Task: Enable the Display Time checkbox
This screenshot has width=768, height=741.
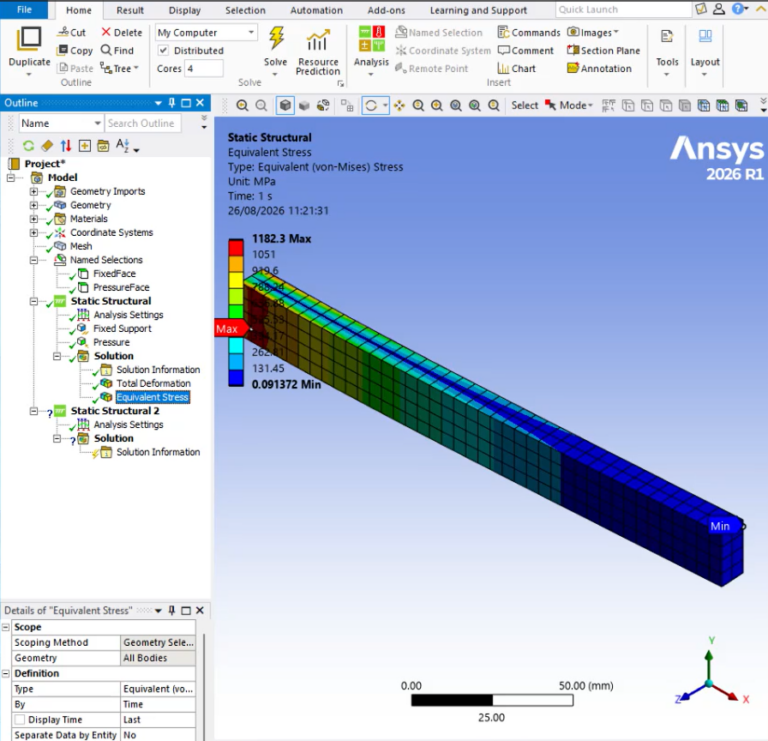Action: pos(20,719)
